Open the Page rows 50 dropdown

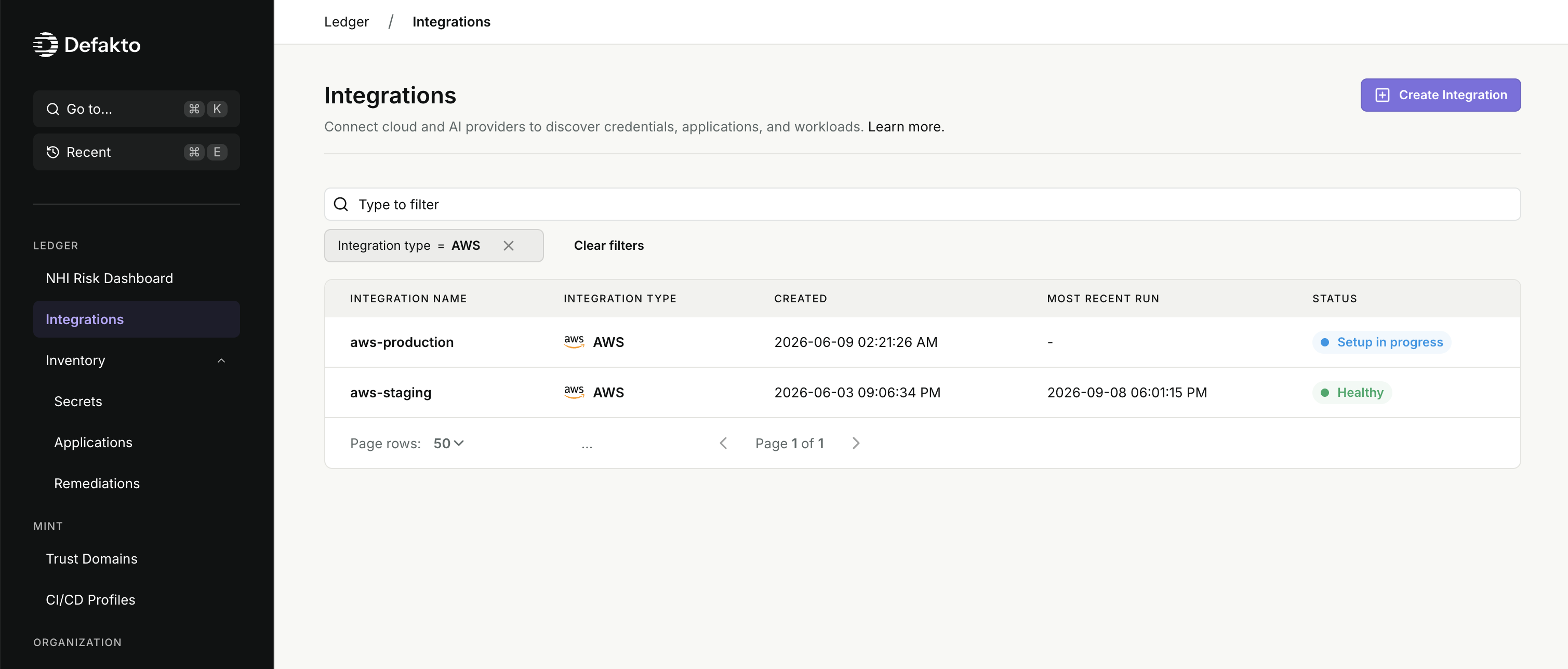[448, 443]
